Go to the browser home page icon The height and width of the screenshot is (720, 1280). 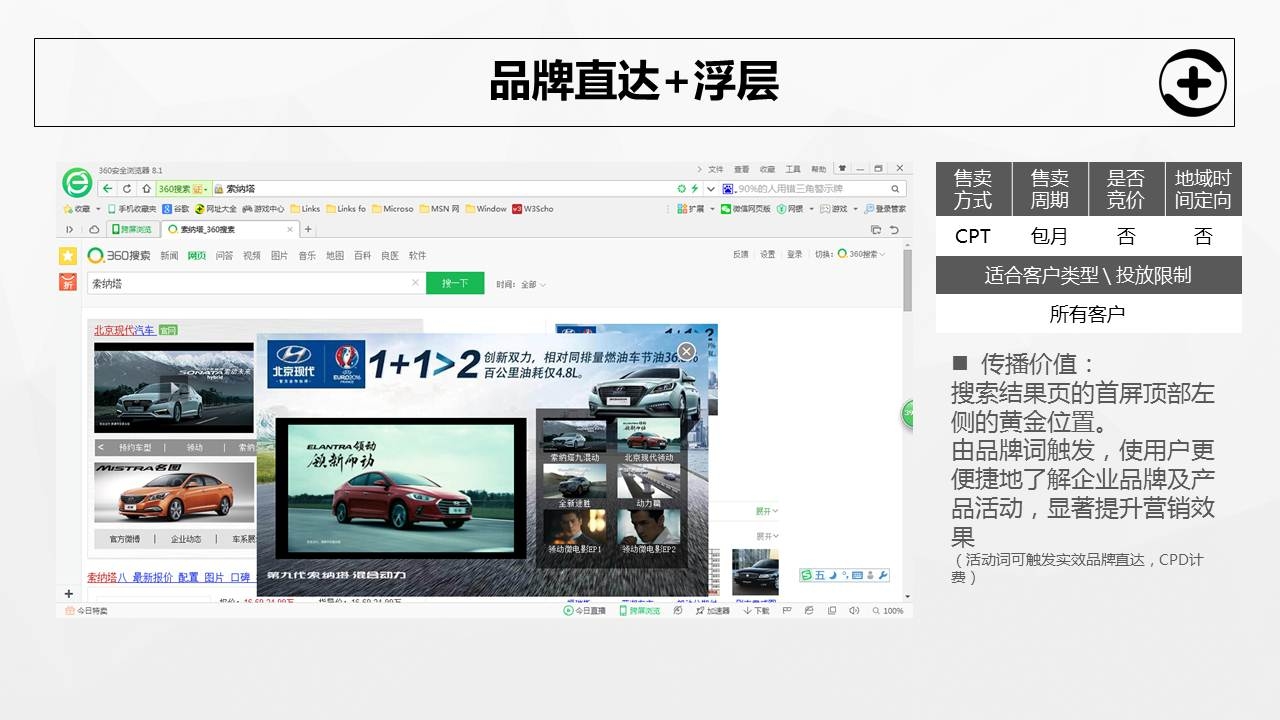(146, 189)
